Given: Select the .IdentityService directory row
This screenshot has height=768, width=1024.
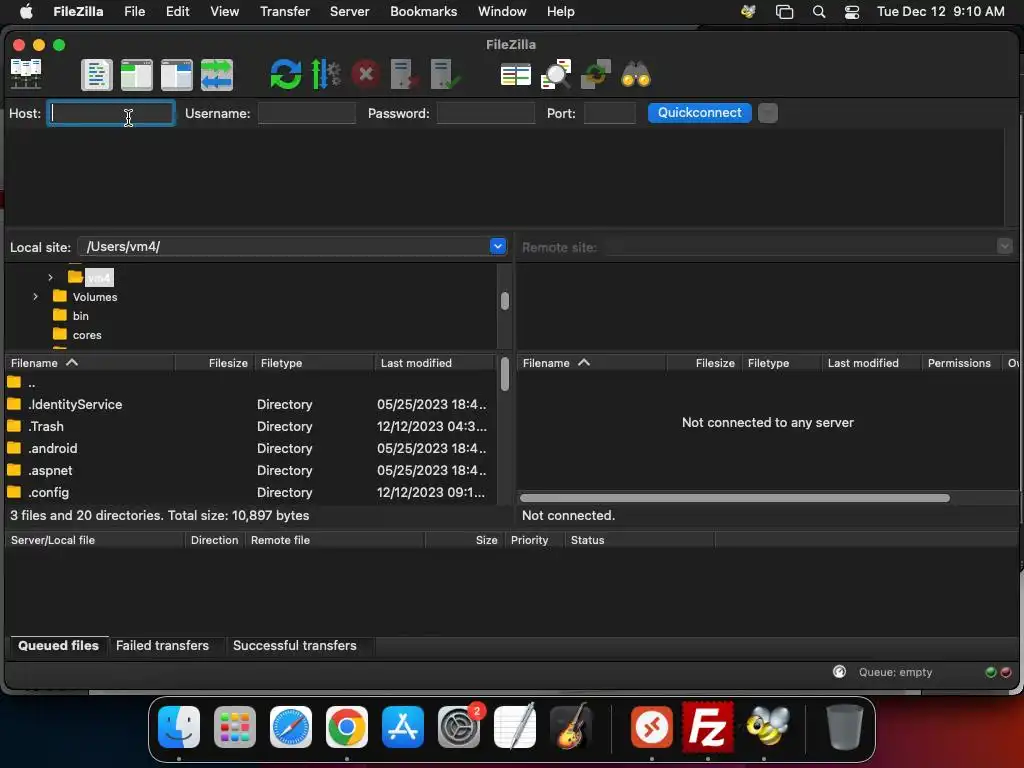Looking at the screenshot, I should point(251,404).
